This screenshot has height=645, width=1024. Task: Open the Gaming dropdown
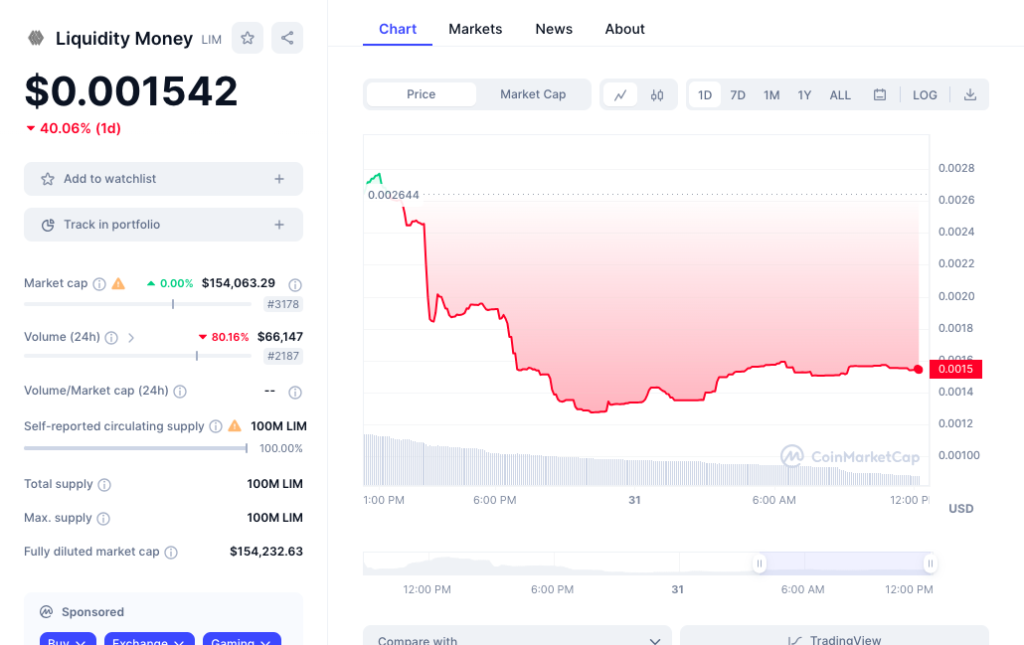pos(241,641)
